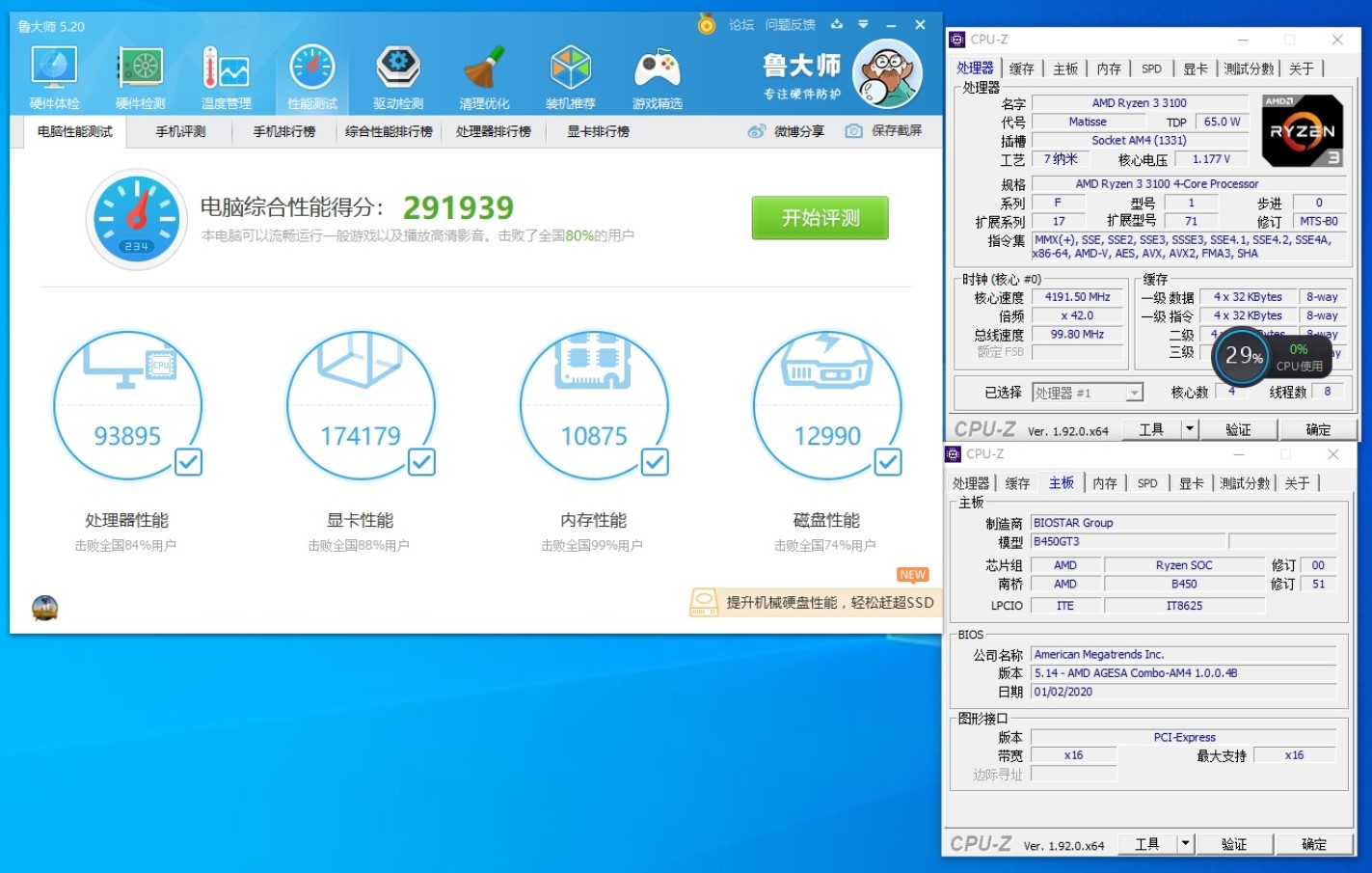Switch to the 处理器排行榜 tab
1372x873 pixels.
coord(494,131)
